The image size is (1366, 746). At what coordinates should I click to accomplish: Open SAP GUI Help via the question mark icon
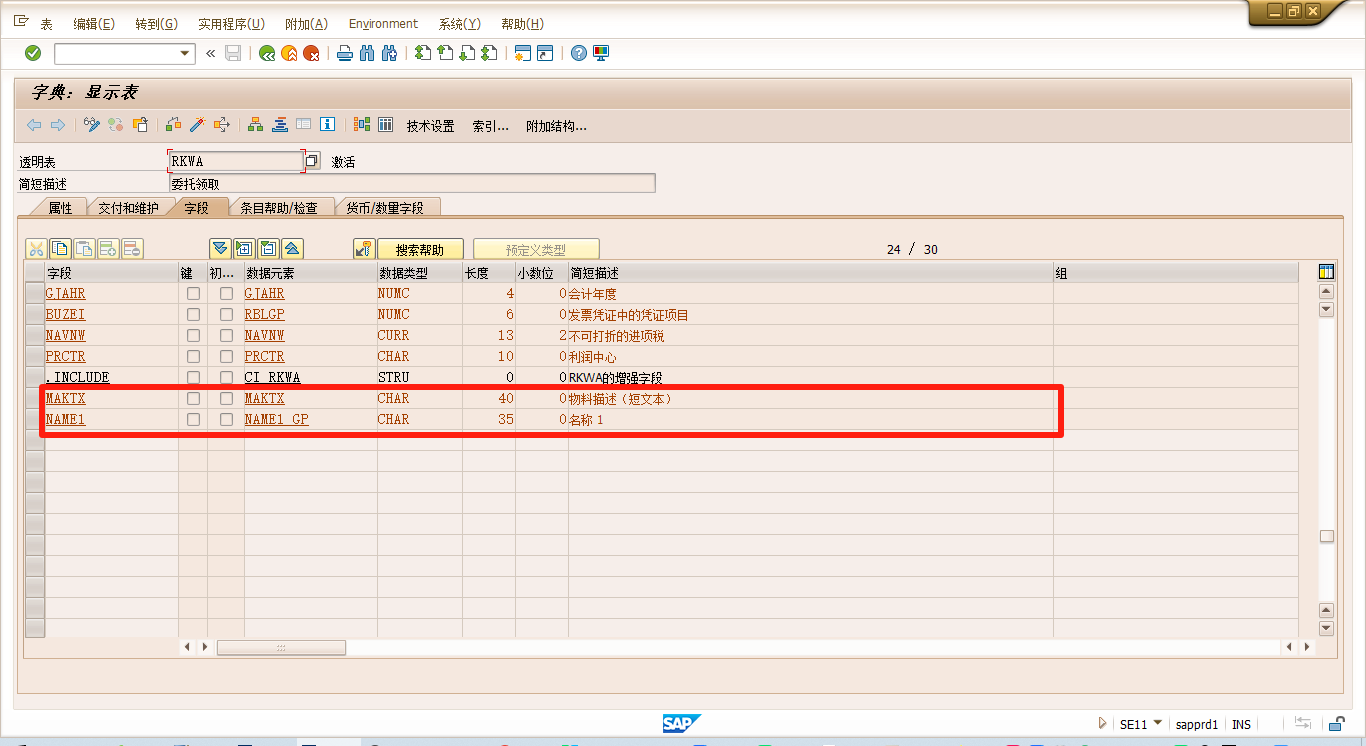point(578,53)
